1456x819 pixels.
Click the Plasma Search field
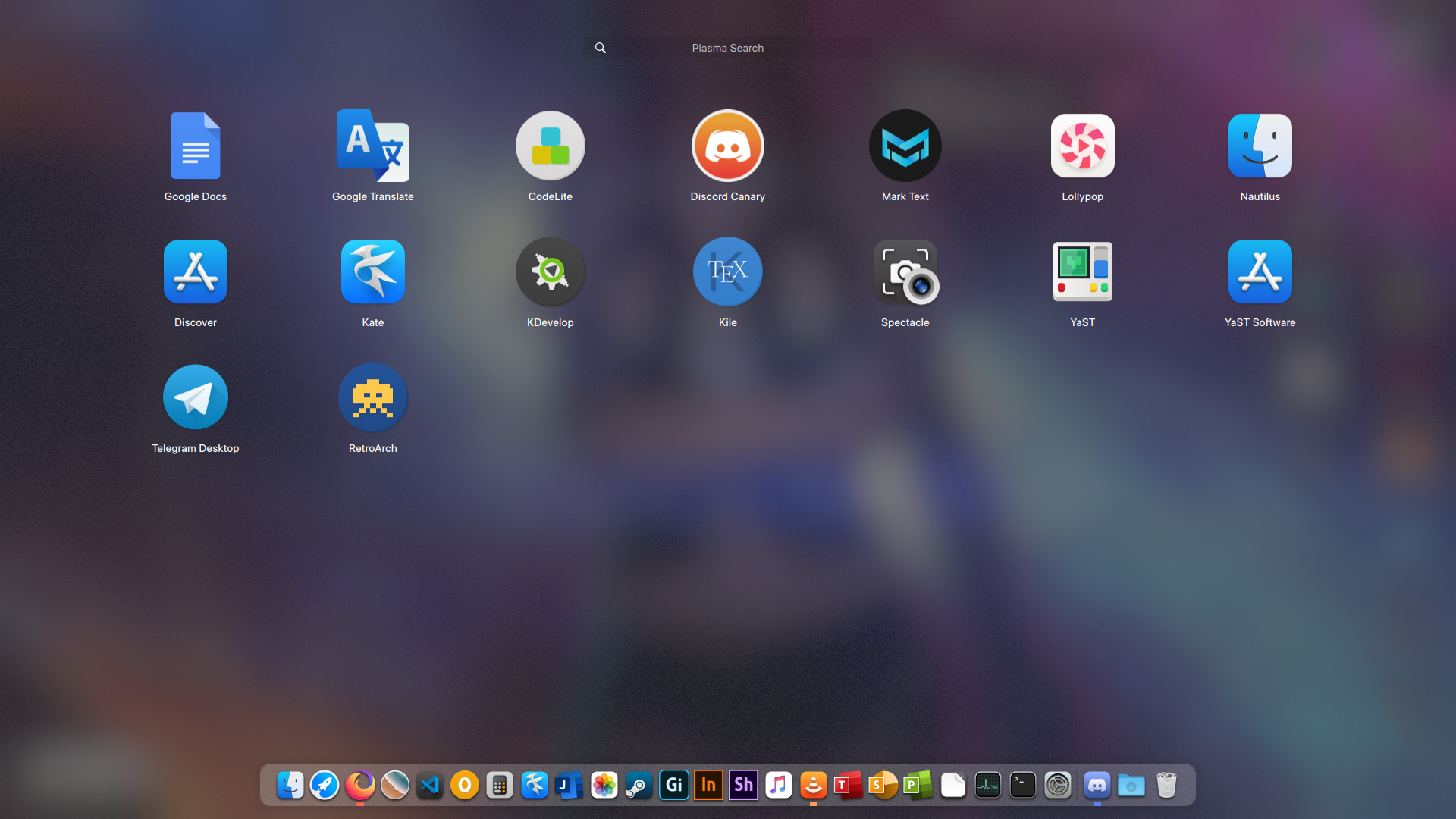(727, 48)
